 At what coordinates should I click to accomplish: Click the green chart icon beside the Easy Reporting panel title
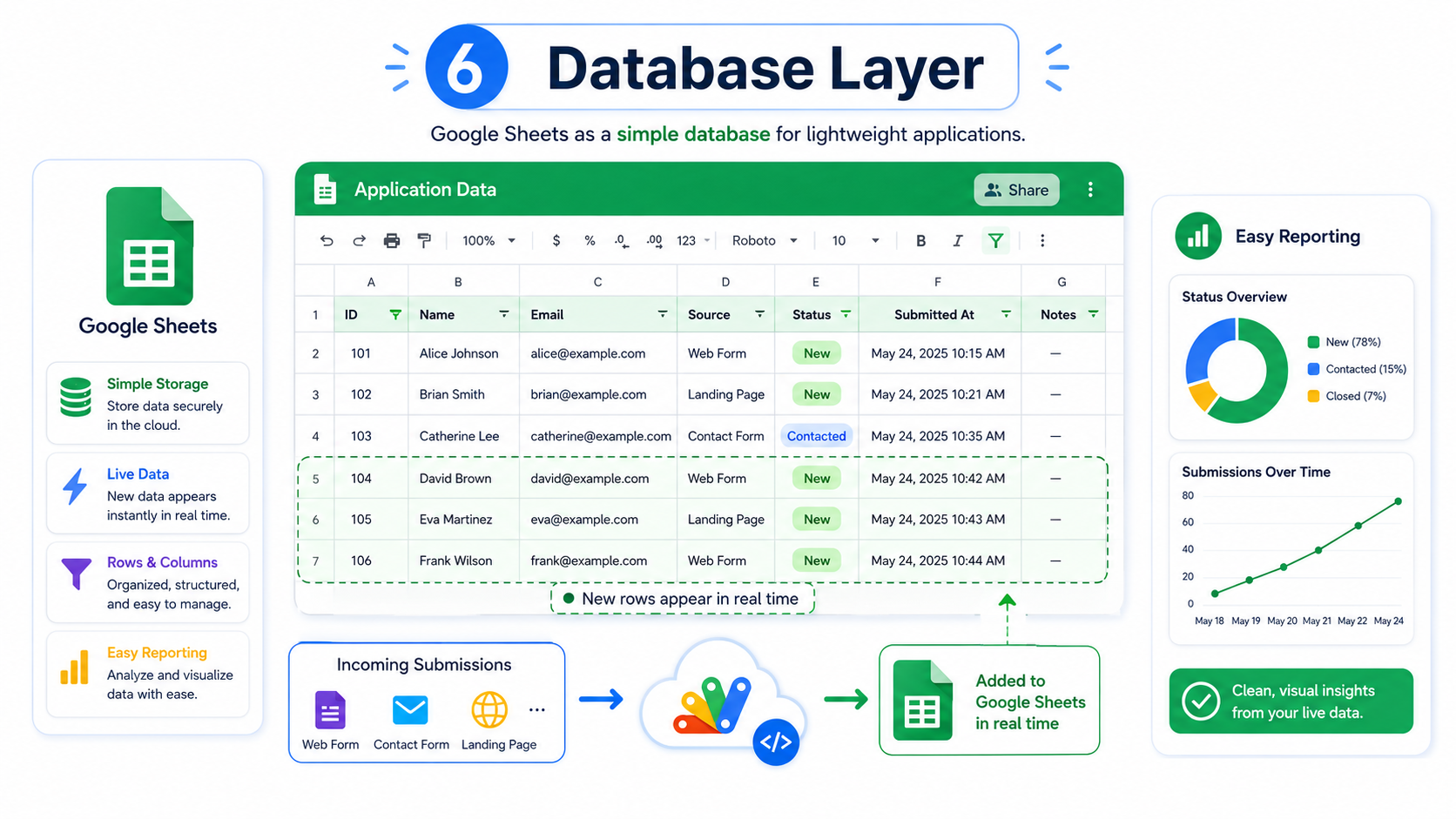pos(1198,236)
